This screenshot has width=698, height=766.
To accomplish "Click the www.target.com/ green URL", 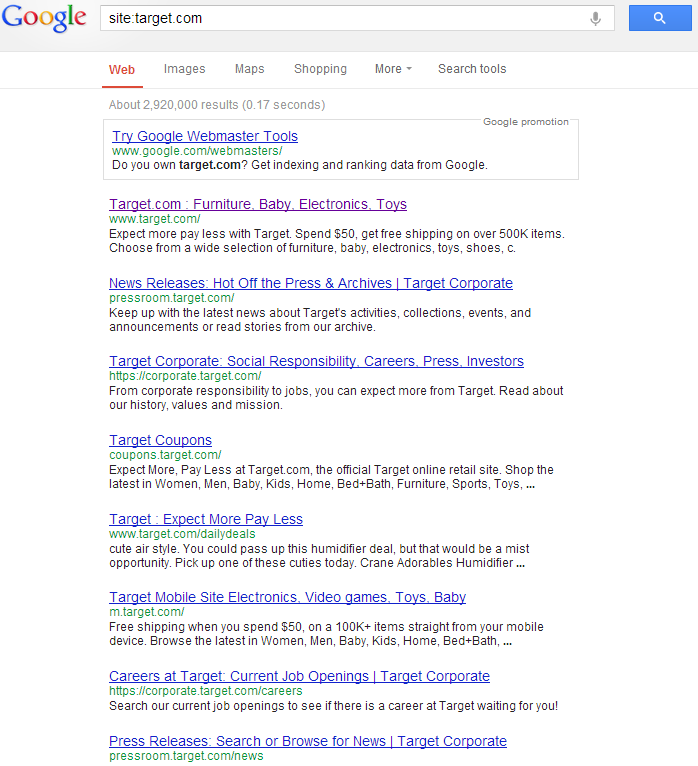I will pos(155,219).
